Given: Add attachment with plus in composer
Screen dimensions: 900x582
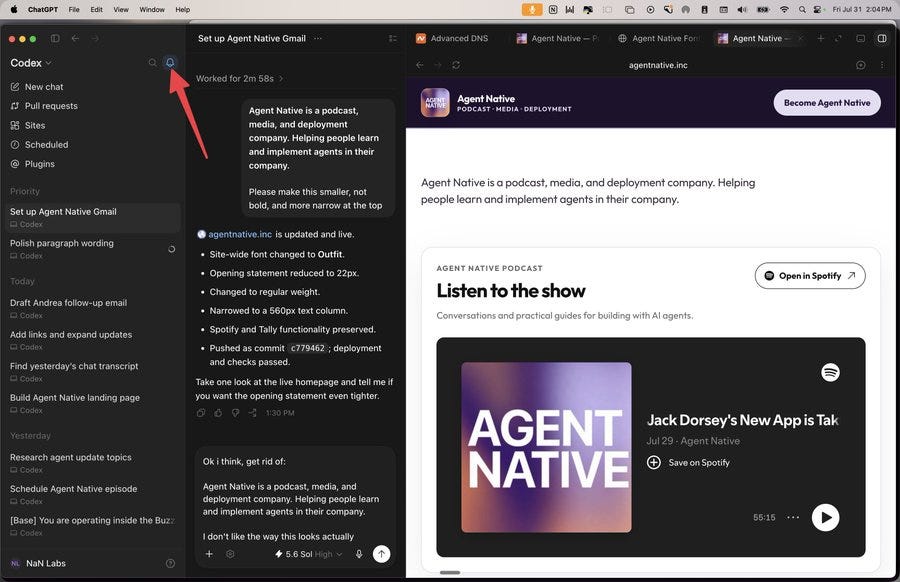Looking at the screenshot, I should 209,554.
